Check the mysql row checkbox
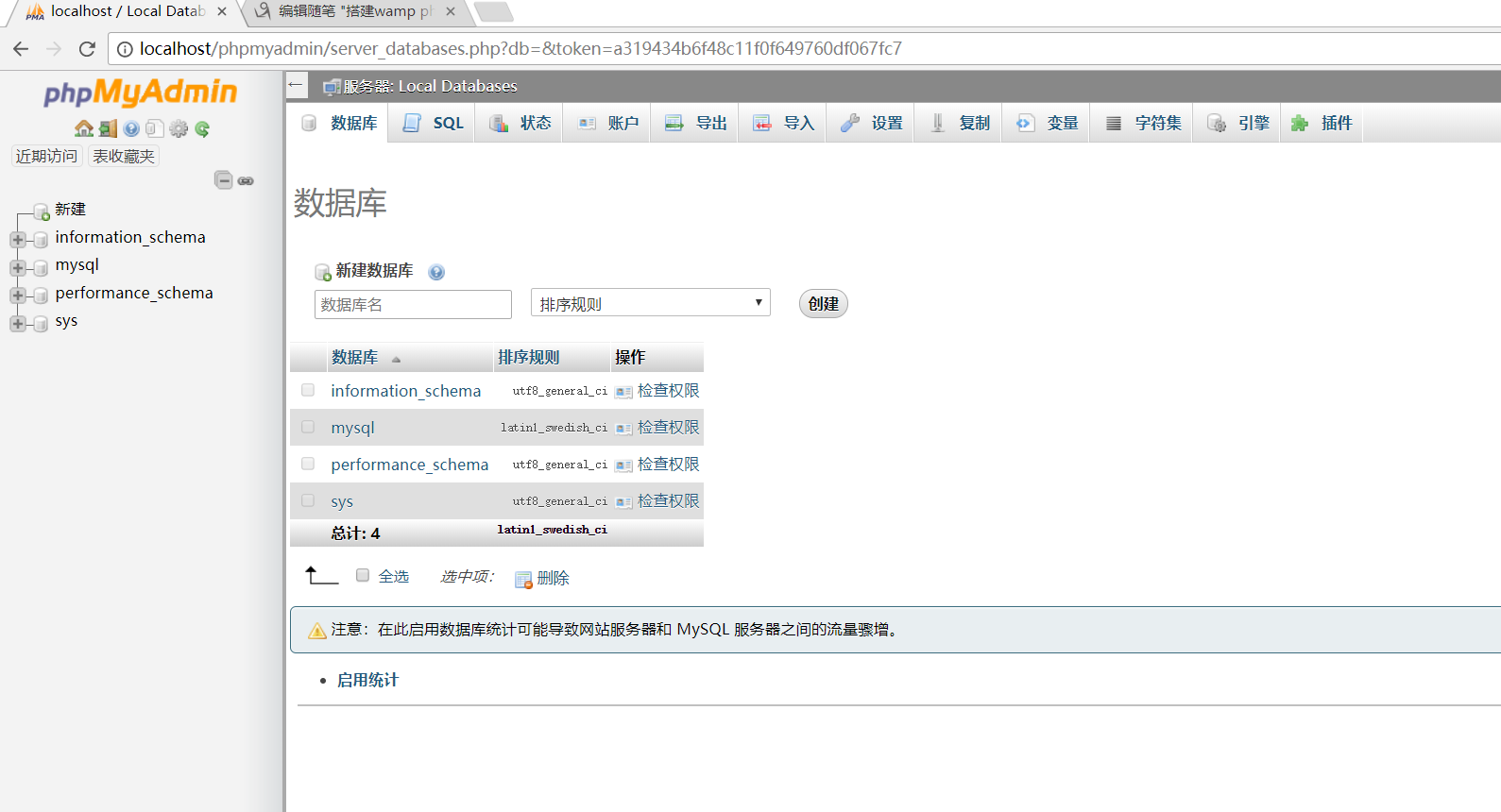Screen dimensions: 1501x812 coord(308,427)
